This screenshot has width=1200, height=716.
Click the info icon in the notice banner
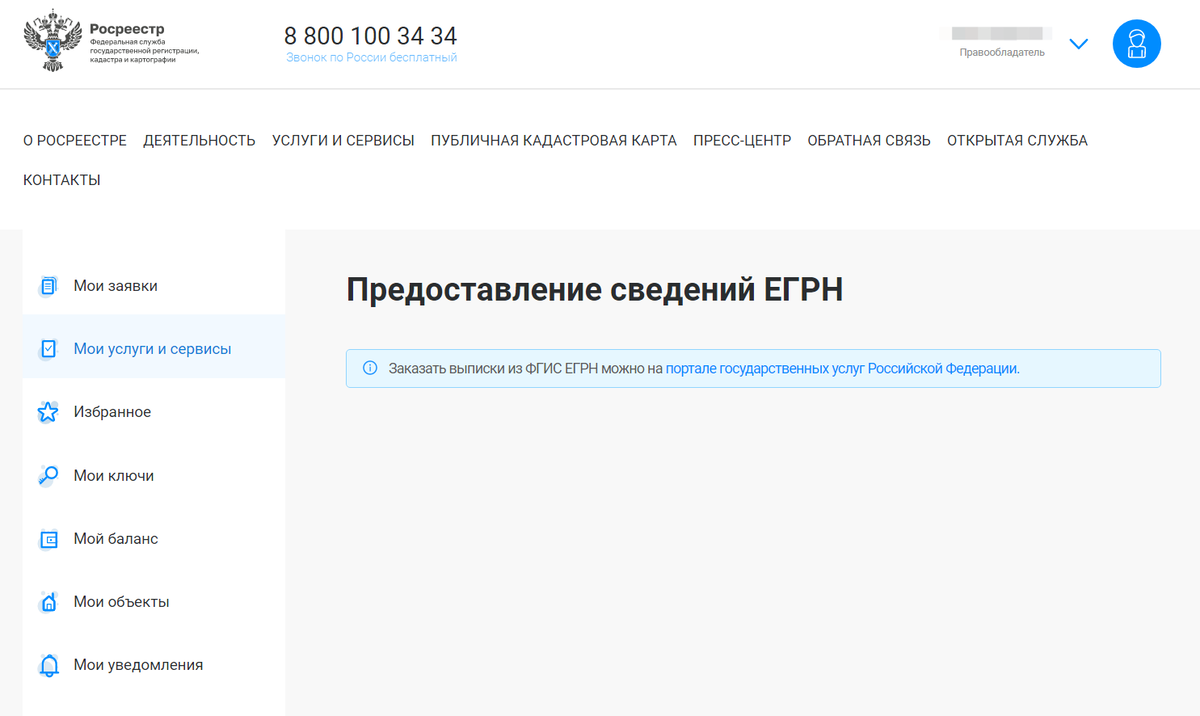(370, 368)
